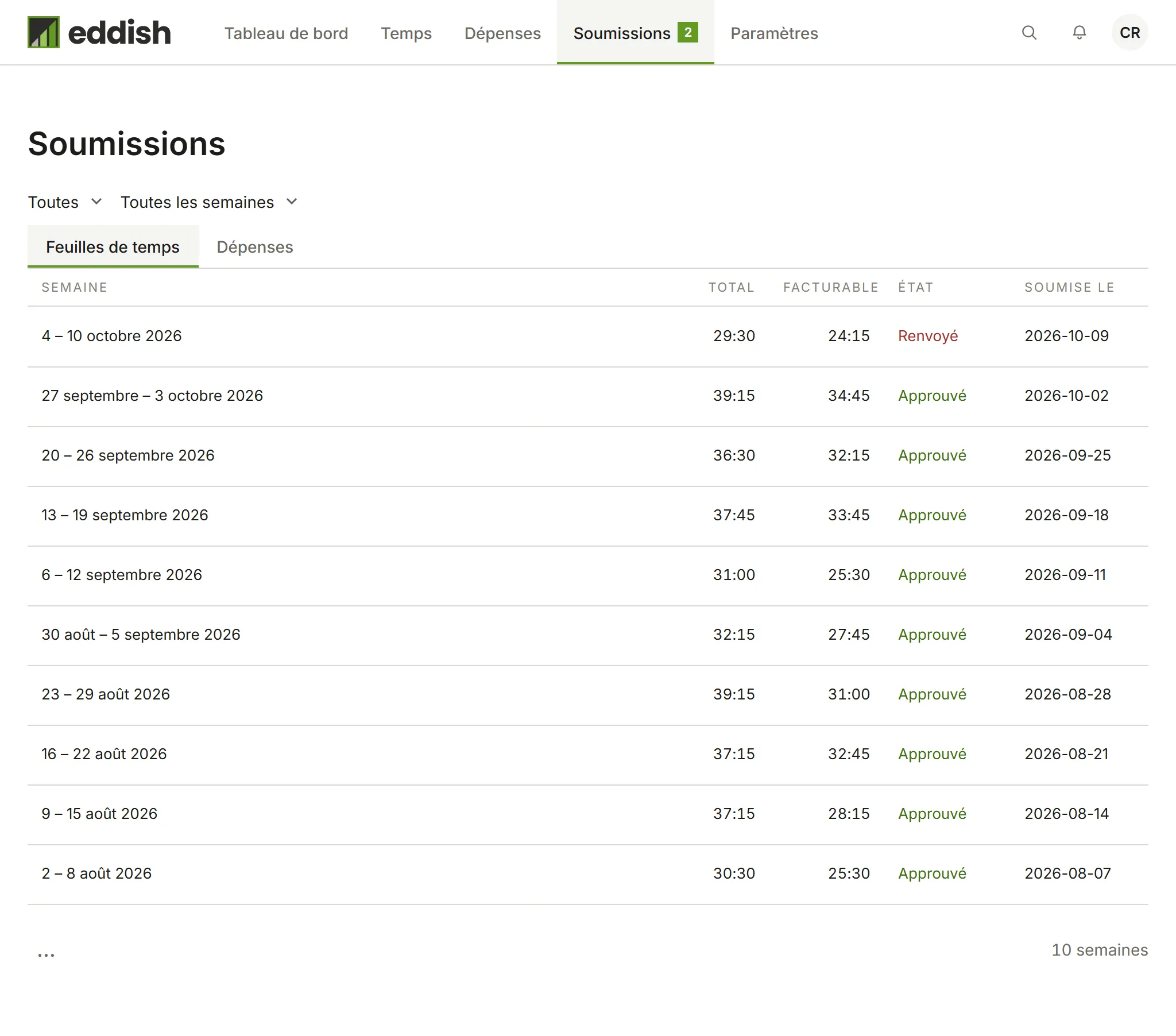Select the Soumissions navigation tab
This screenshot has height=1036, width=1176.
pyautogui.click(x=635, y=33)
